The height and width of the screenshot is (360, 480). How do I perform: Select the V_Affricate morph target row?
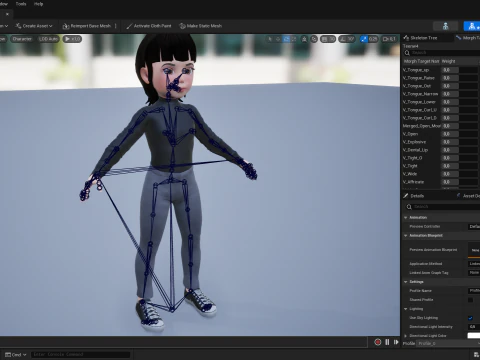tap(441, 182)
